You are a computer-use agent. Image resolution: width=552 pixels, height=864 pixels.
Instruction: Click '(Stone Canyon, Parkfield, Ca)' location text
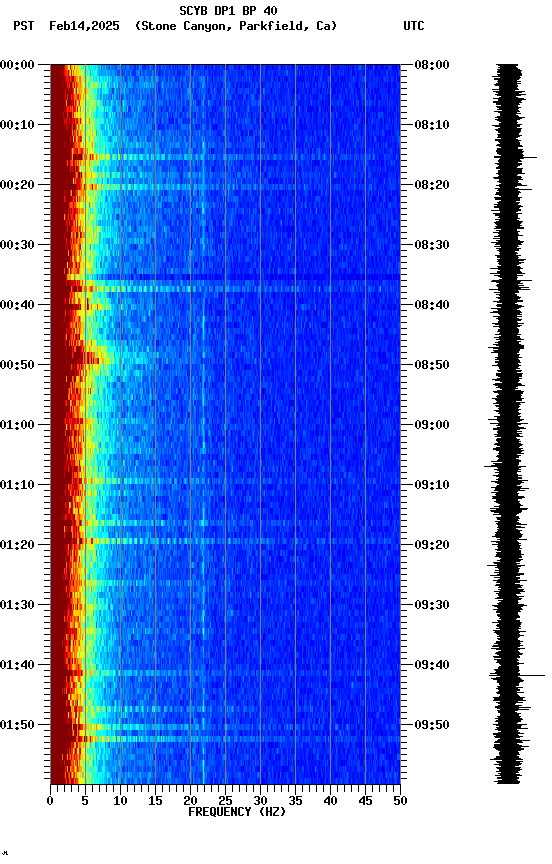coord(236,26)
